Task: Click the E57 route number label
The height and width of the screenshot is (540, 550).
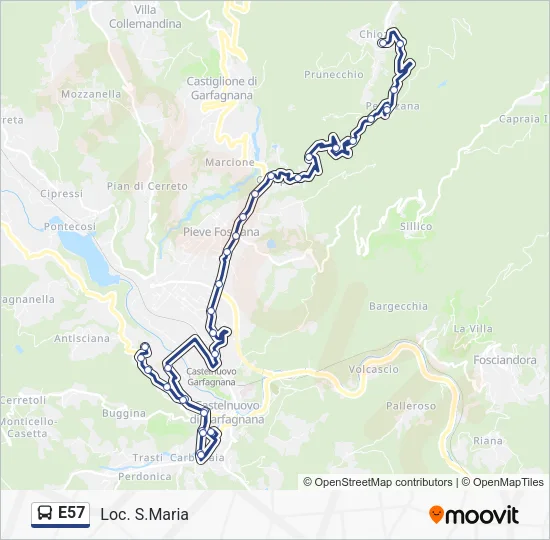Action: pos(71,513)
